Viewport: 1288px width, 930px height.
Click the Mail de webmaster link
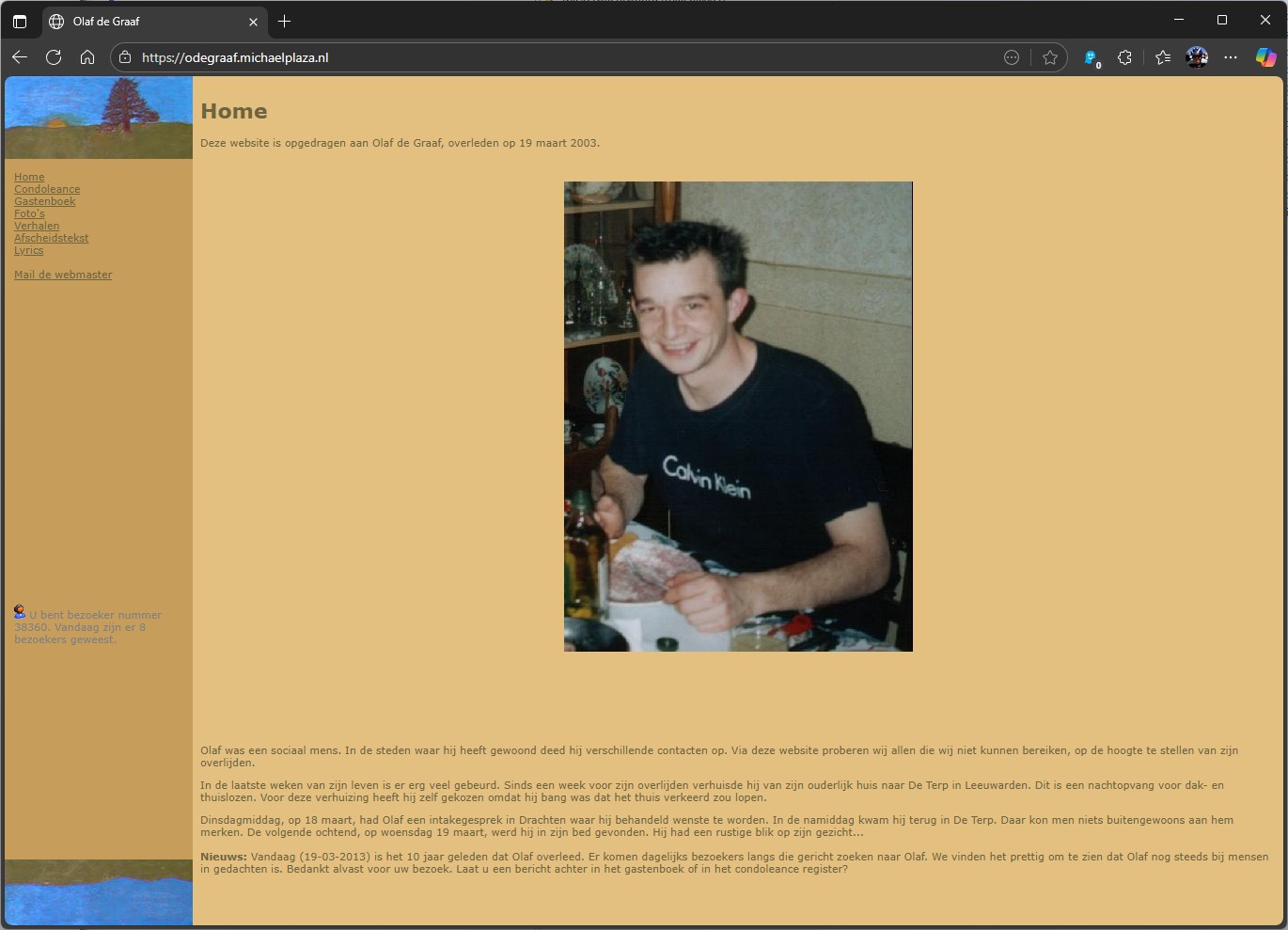(x=63, y=275)
